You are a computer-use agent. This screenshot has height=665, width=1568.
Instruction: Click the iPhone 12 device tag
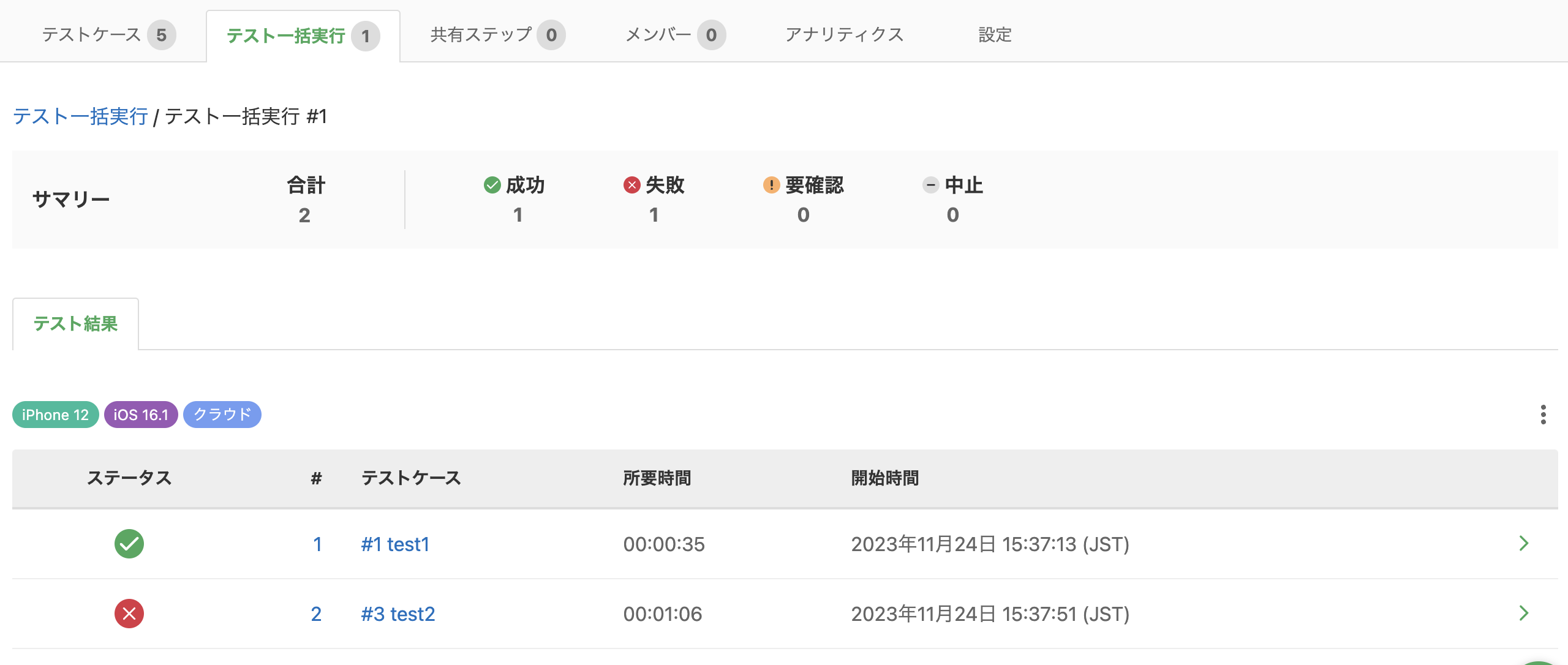coord(55,415)
